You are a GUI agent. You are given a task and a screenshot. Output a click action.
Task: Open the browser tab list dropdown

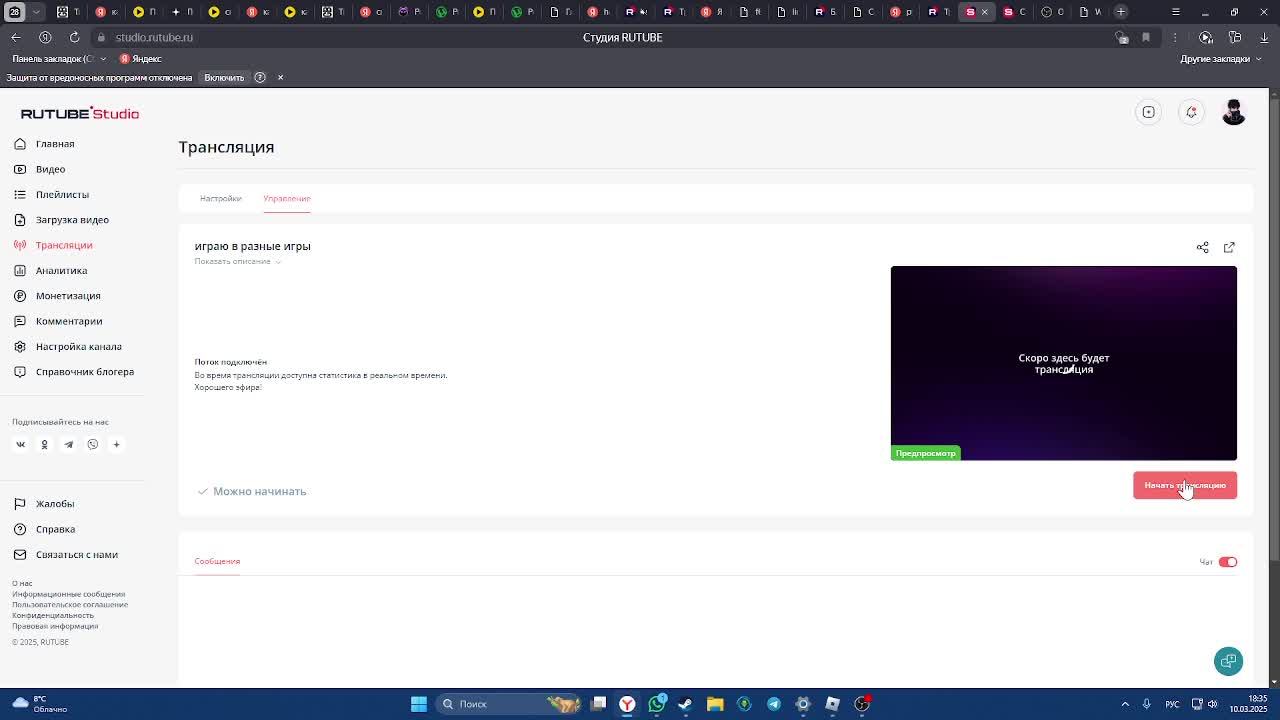point(37,12)
